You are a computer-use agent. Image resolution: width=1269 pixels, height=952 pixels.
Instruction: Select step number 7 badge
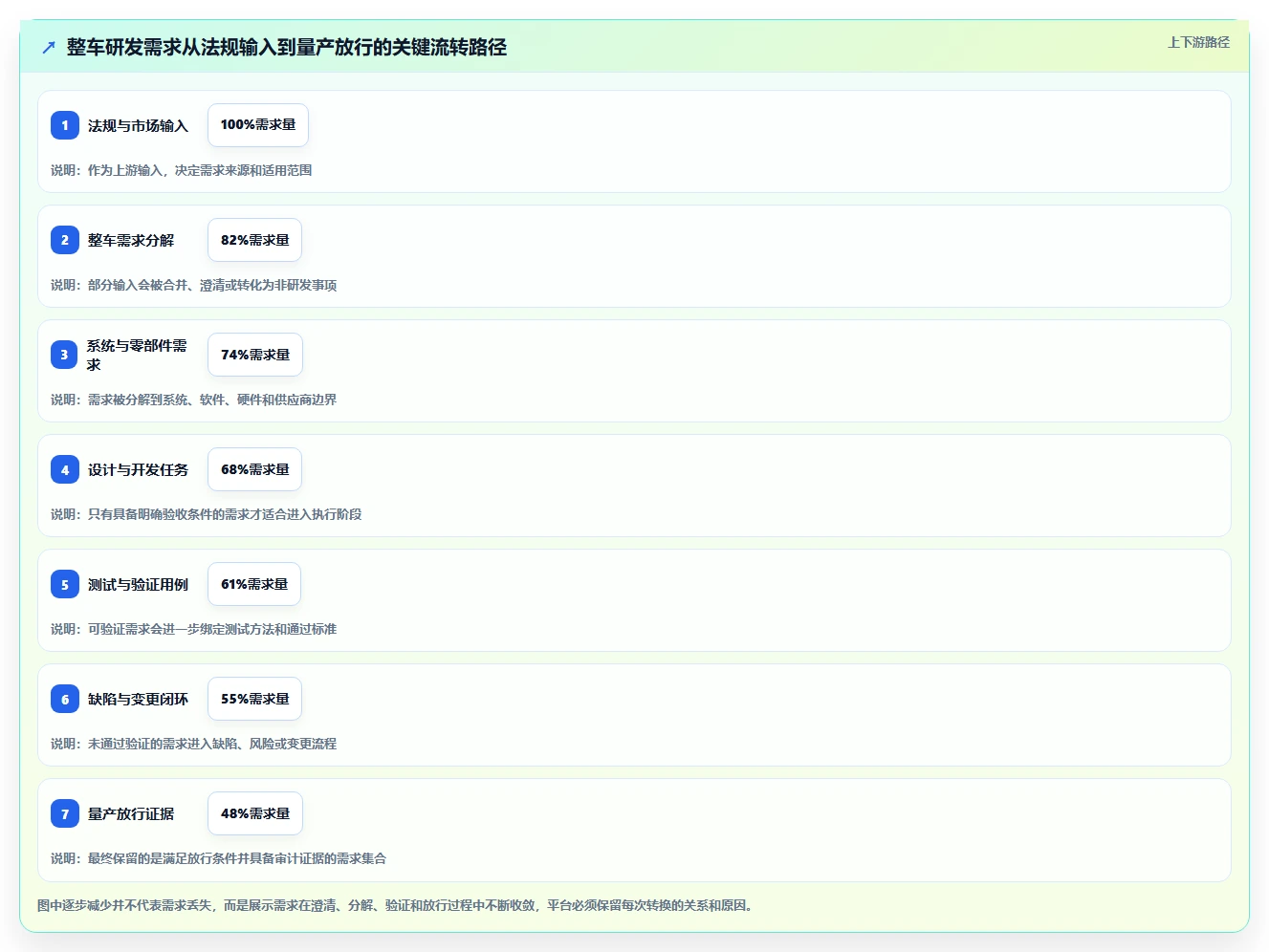click(65, 813)
